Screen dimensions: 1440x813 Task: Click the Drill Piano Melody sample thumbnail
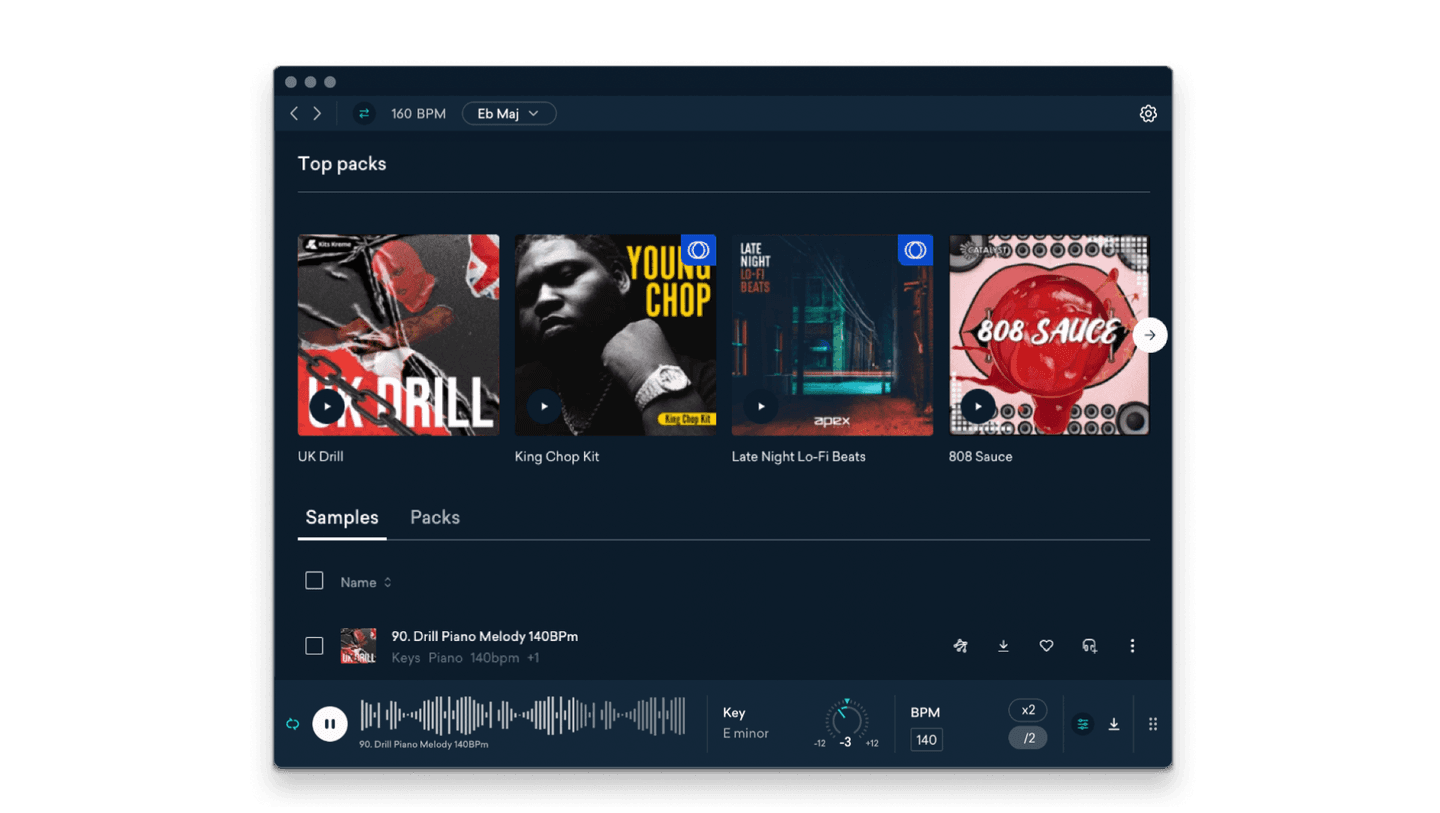tap(358, 646)
